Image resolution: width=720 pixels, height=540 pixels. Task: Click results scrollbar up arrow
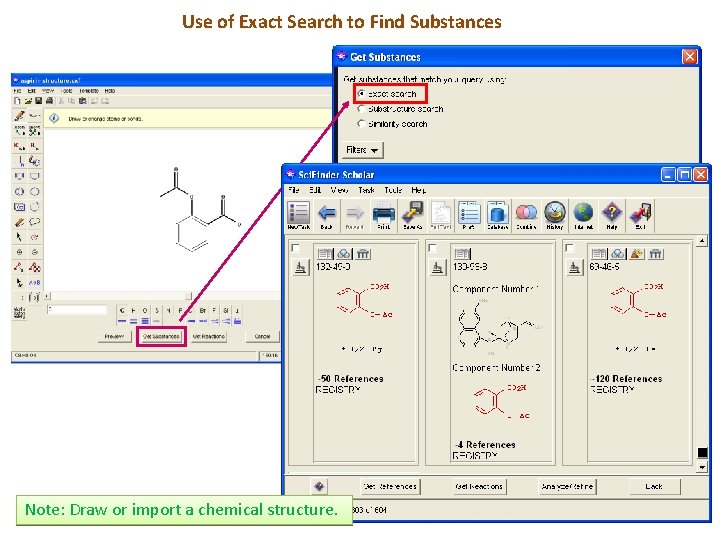(702, 241)
